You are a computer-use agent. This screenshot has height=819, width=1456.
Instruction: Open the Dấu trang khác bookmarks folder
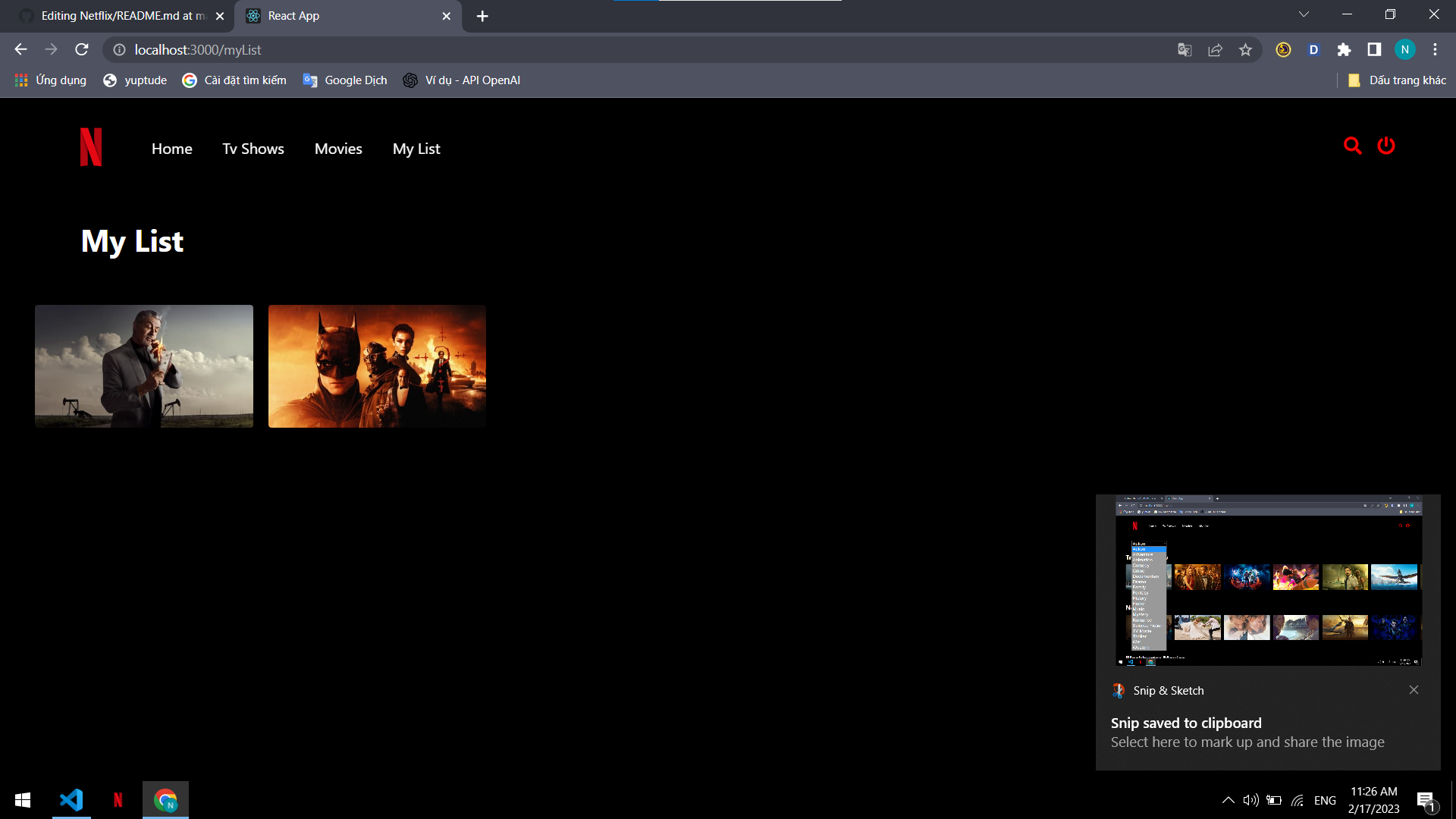point(1398,80)
